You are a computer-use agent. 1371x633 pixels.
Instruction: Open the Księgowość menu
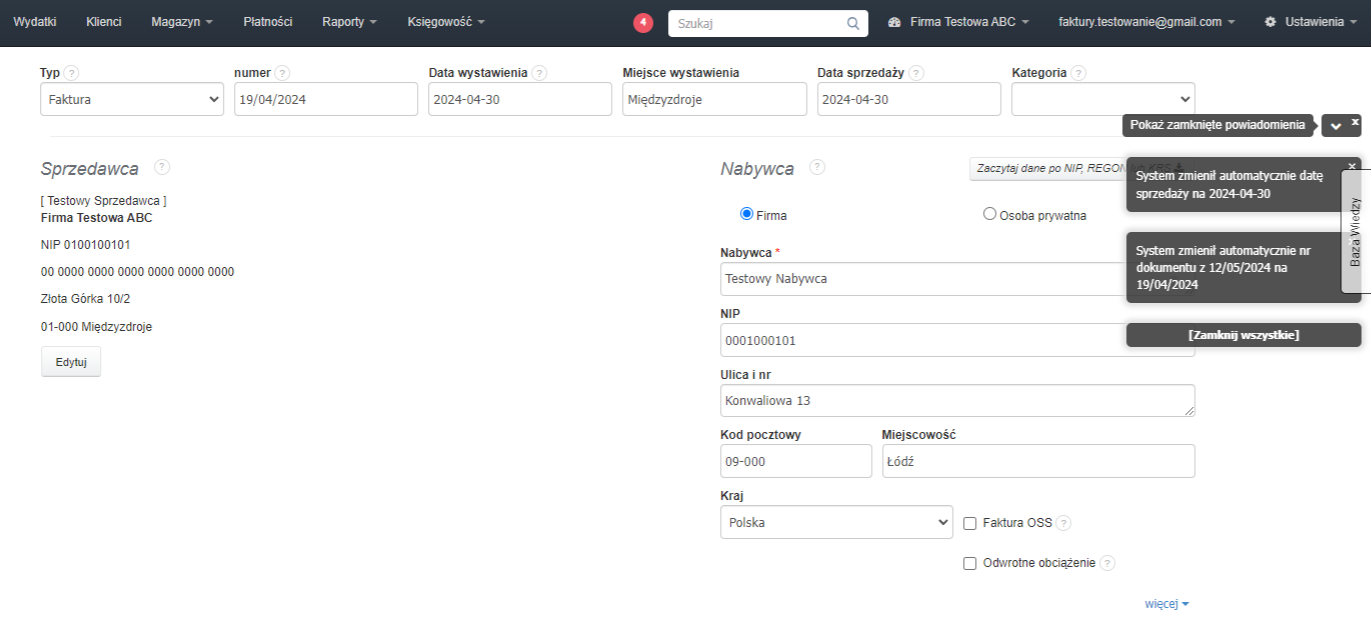(x=446, y=22)
